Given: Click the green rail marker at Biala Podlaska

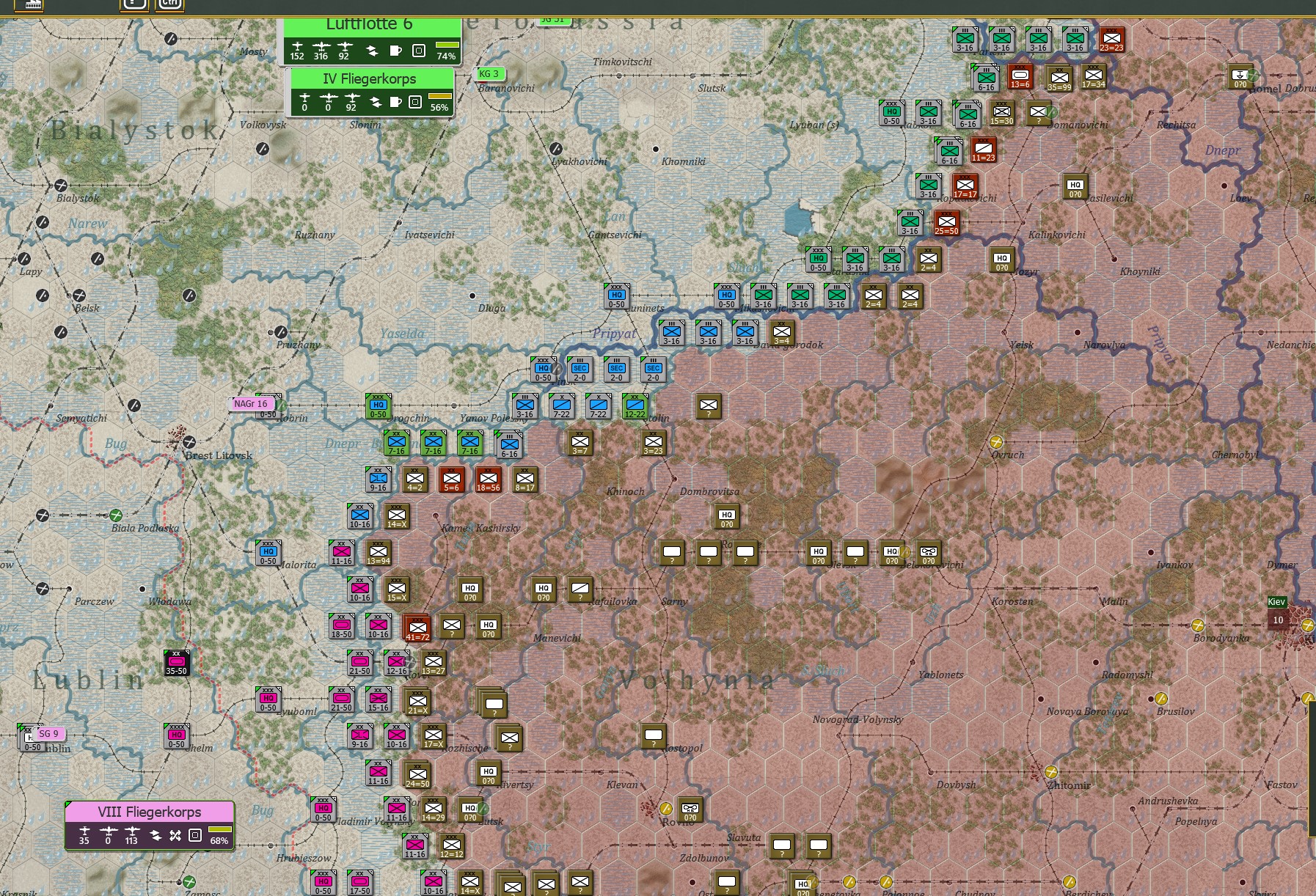Looking at the screenshot, I should click(115, 515).
